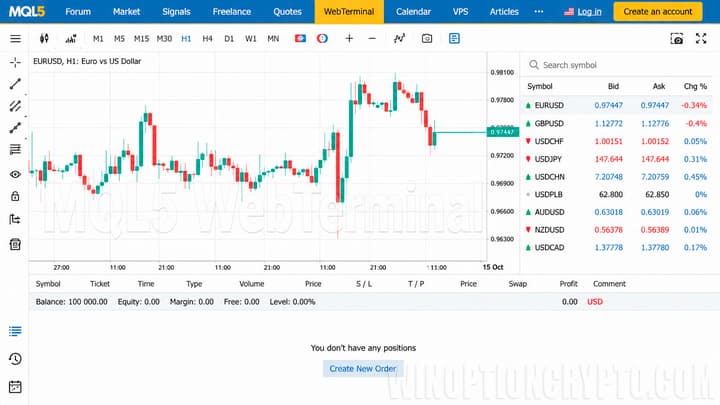Click the blue-red flag toolbar icon
The width and height of the screenshot is (720, 405).
click(300, 39)
